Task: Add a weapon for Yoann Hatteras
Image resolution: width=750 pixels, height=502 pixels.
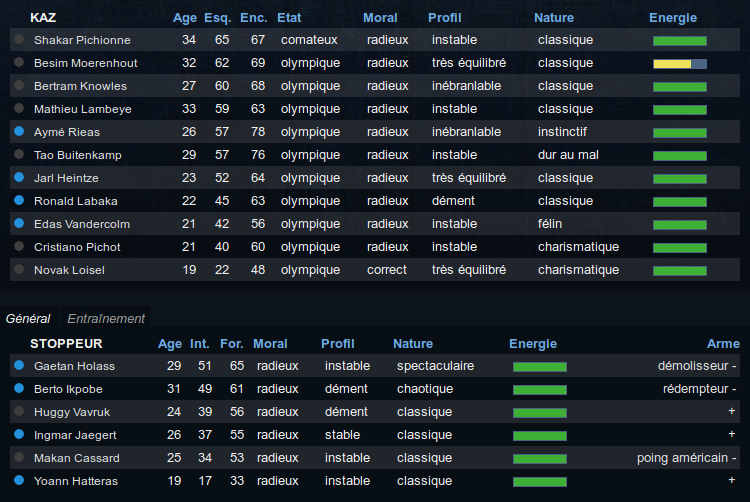Action: 731,480
